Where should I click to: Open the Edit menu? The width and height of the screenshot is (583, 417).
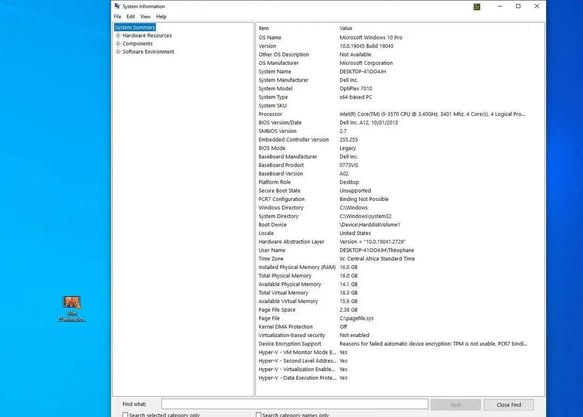pos(131,17)
